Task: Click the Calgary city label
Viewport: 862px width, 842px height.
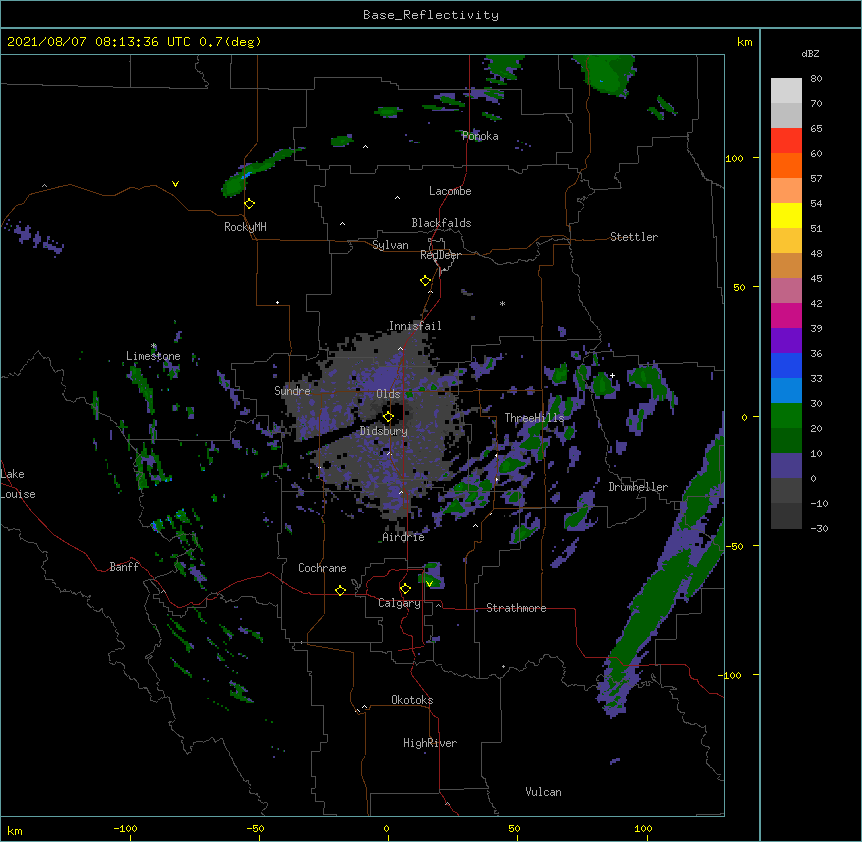Action: 400,603
